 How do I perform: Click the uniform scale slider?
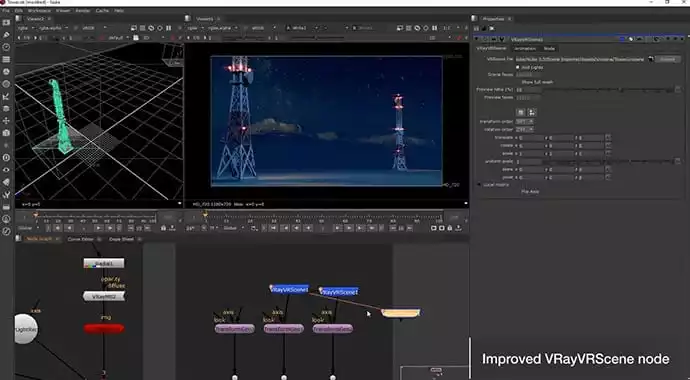point(608,161)
